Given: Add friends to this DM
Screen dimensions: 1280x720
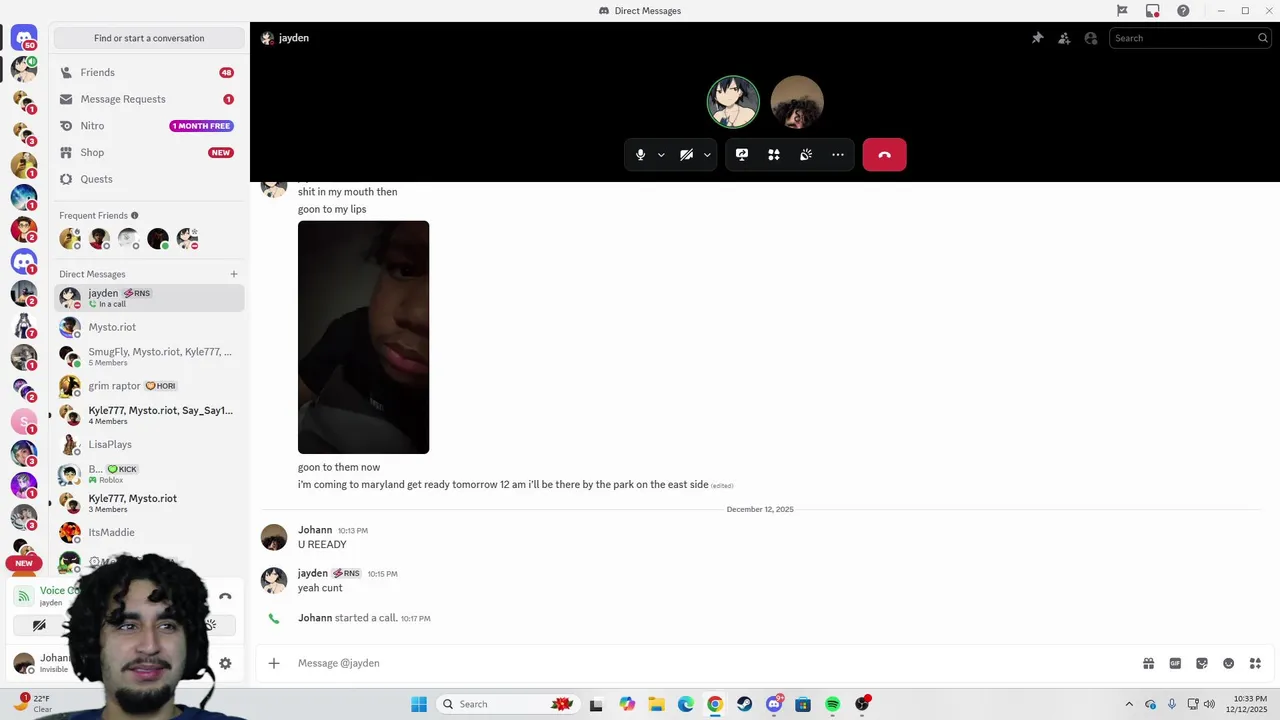Looking at the screenshot, I should point(1064,38).
